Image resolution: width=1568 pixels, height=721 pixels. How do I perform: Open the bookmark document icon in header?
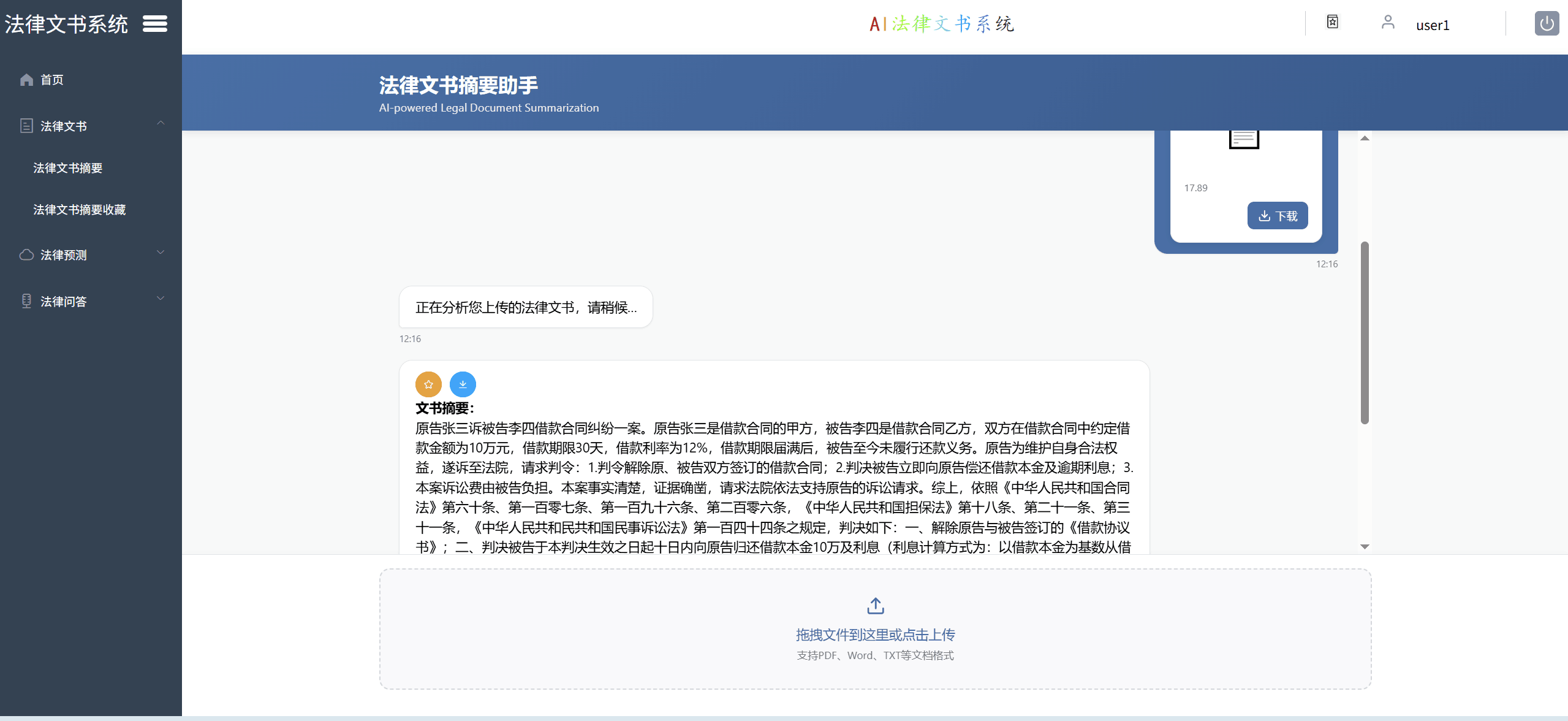[1332, 22]
